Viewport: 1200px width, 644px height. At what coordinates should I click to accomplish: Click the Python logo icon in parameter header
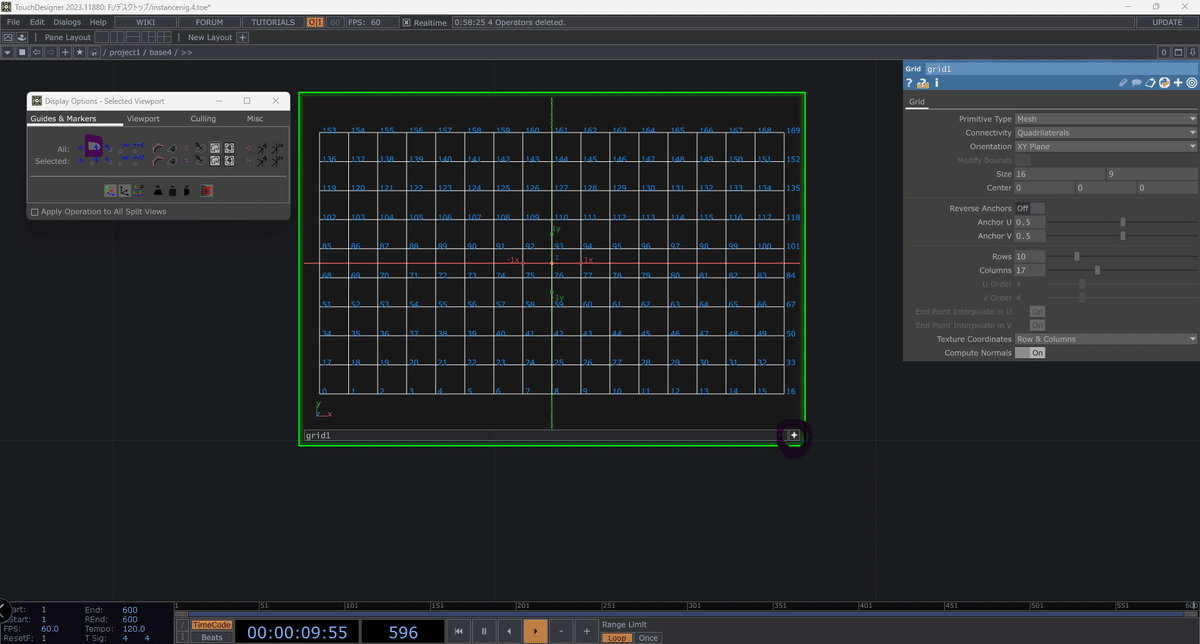point(1164,83)
